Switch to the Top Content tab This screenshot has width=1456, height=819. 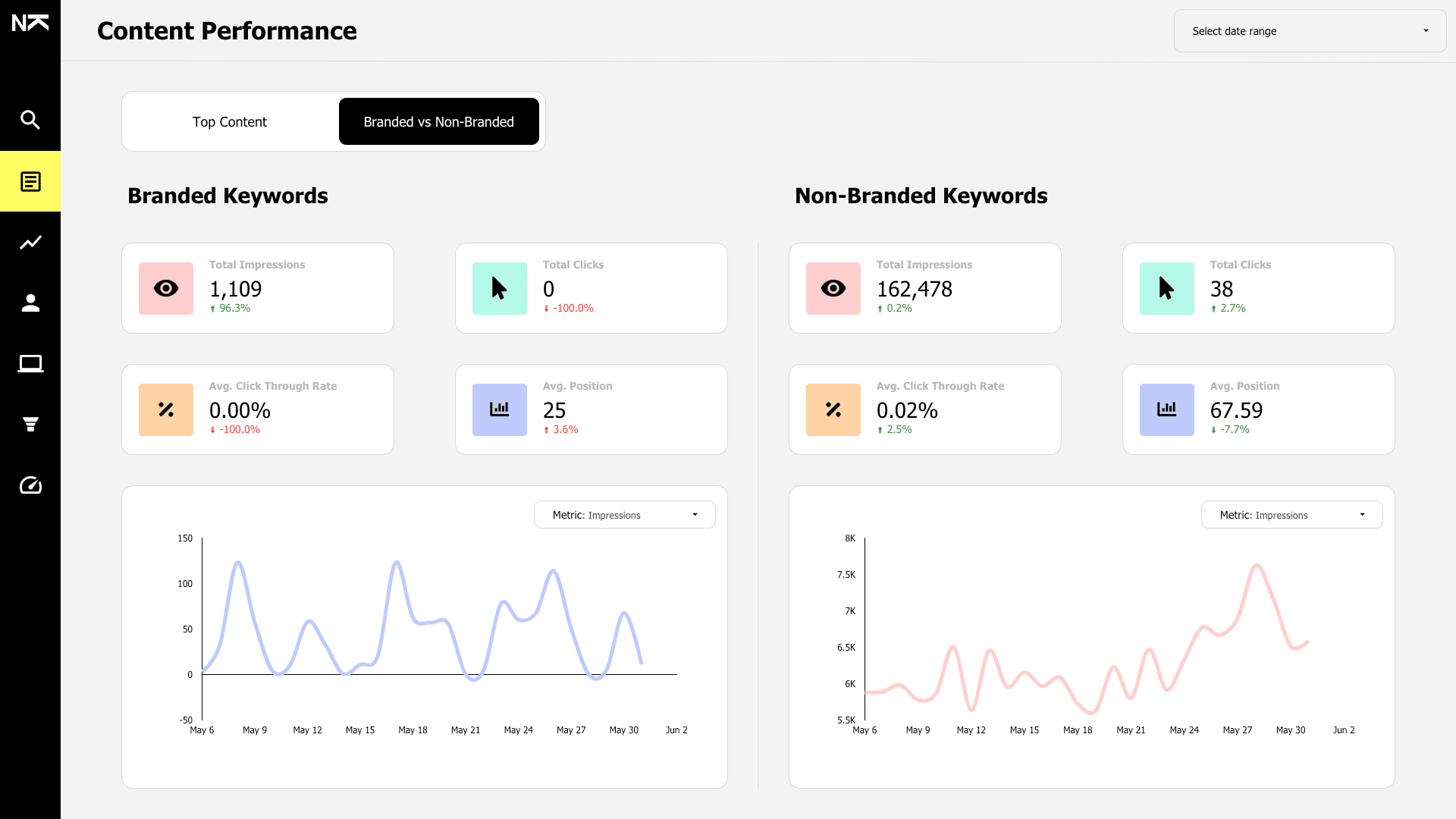point(230,121)
